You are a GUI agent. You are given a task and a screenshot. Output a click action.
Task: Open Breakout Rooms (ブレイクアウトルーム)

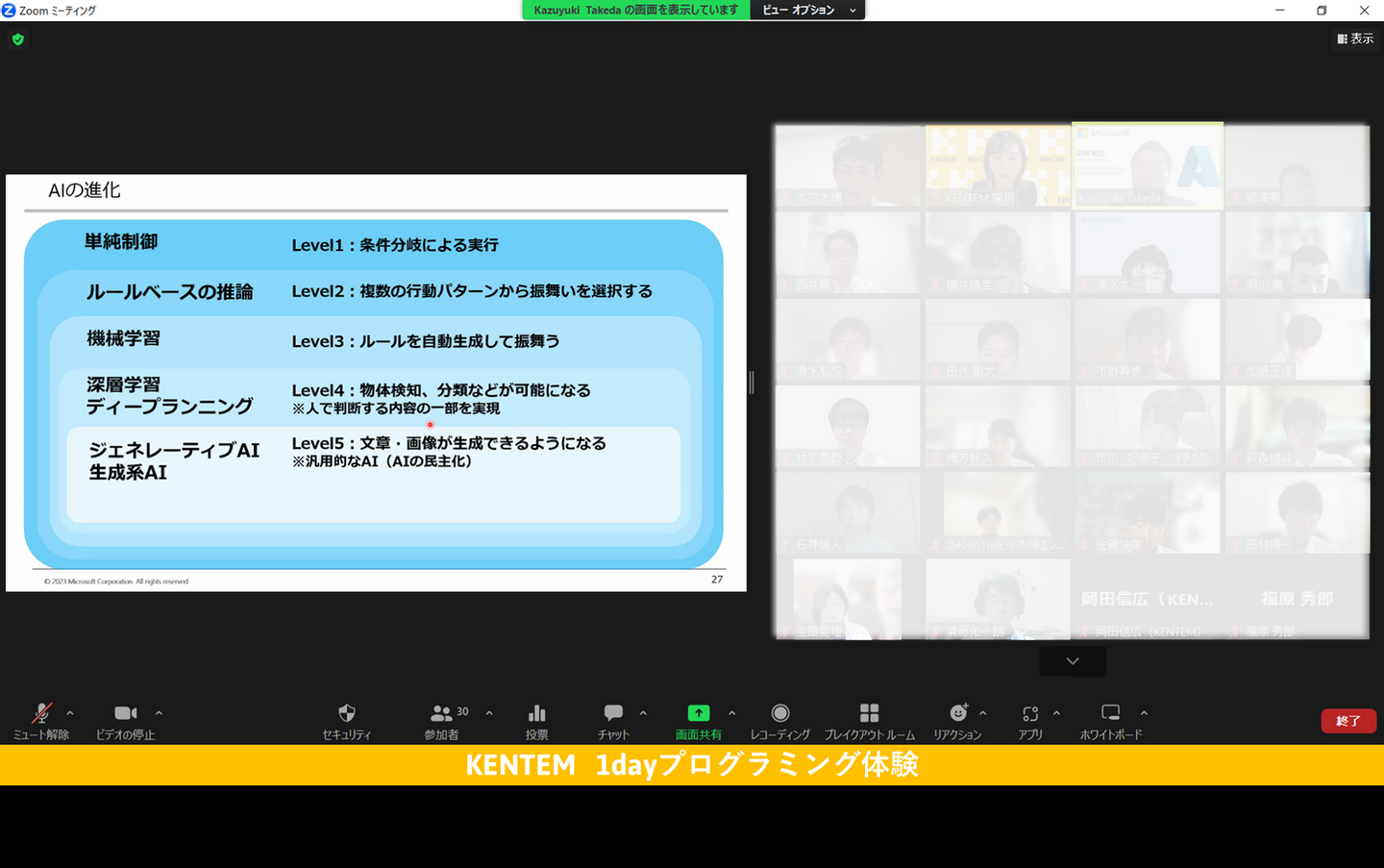click(x=869, y=713)
